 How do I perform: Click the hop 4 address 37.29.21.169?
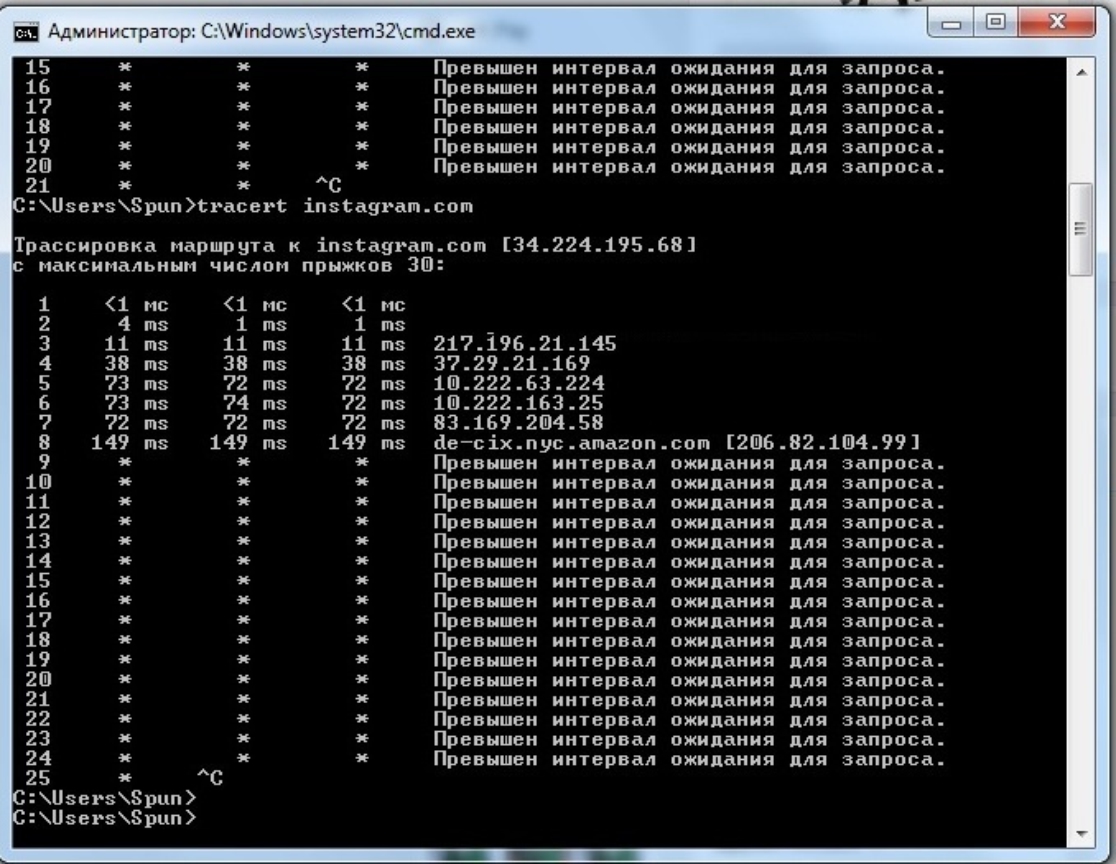point(510,364)
